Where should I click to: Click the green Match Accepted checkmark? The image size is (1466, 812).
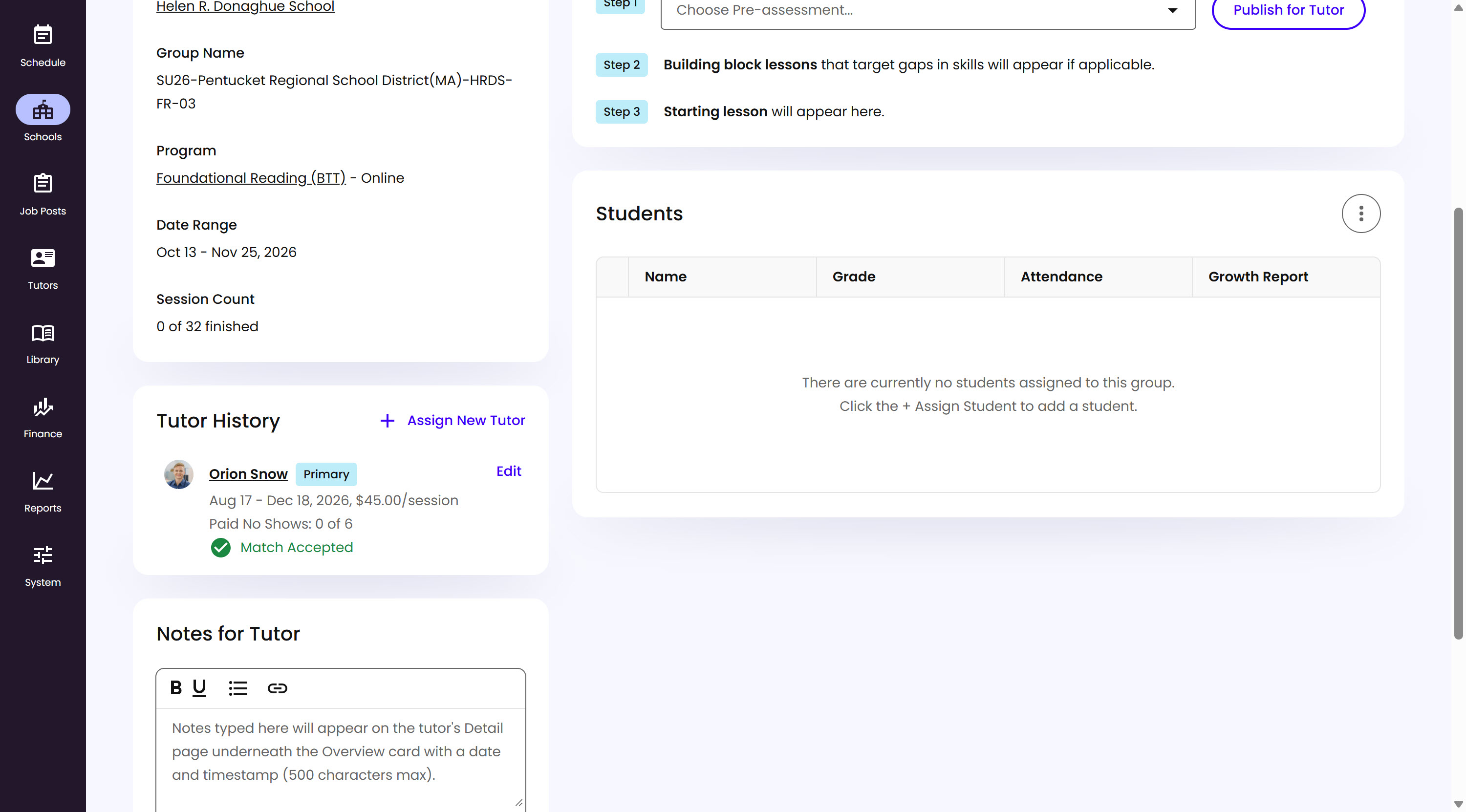[x=220, y=547]
